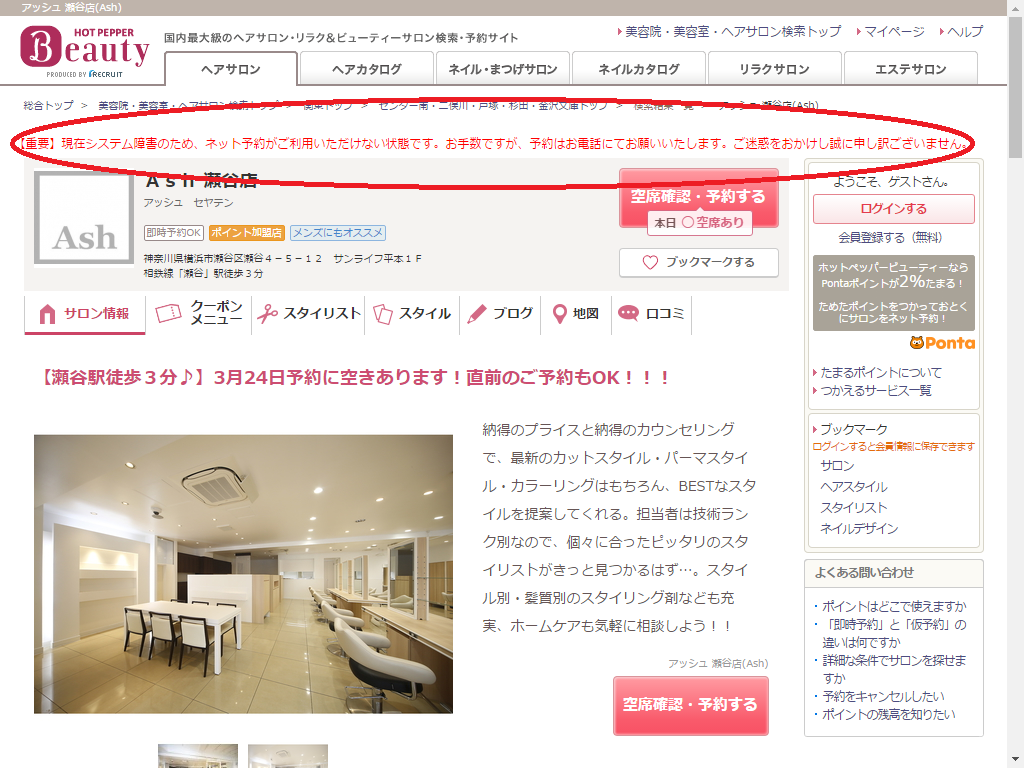Open the スタイル tab
This screenshot has width=1024, height=768.
tap(412, 313)
